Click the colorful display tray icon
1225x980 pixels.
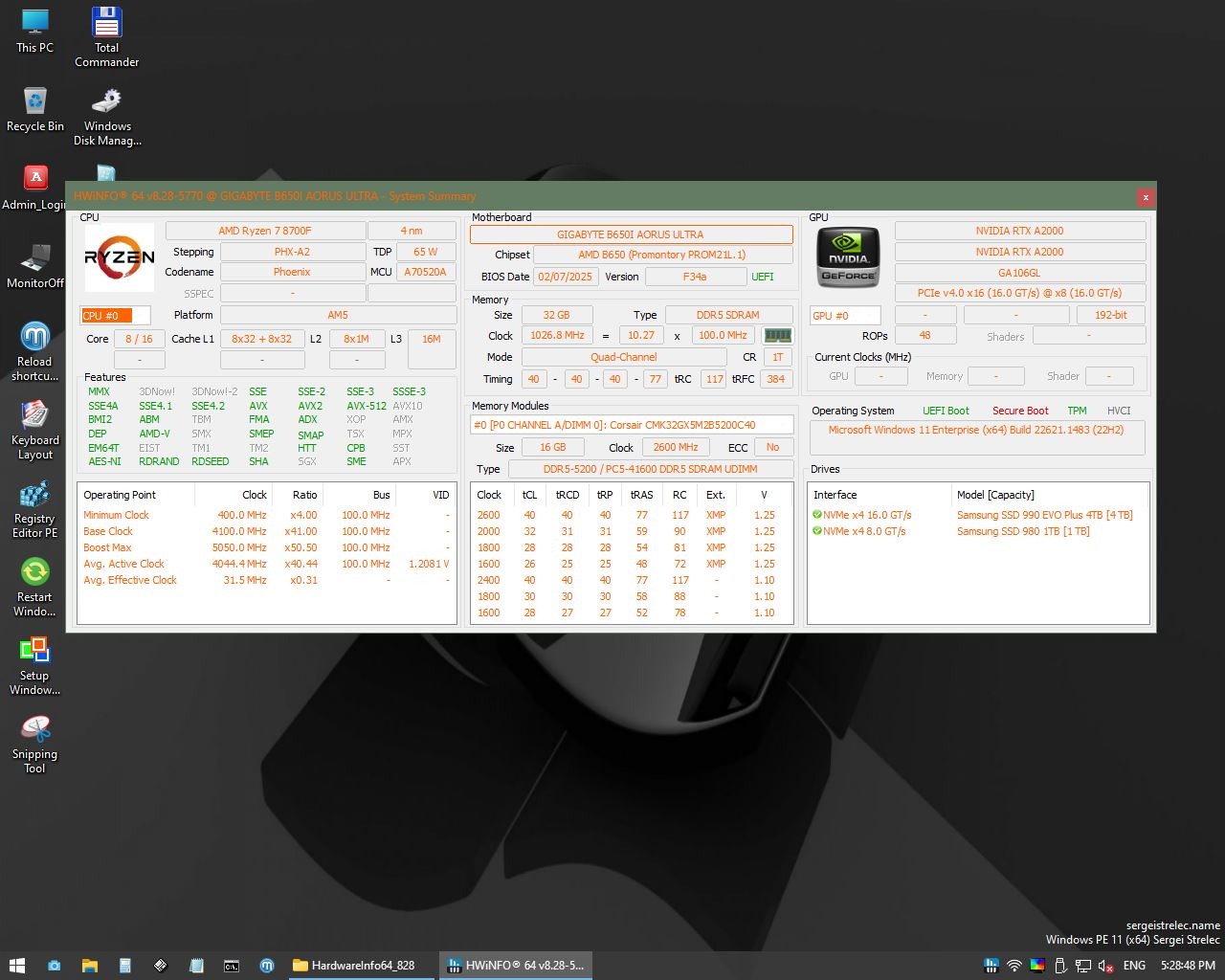1037,966
